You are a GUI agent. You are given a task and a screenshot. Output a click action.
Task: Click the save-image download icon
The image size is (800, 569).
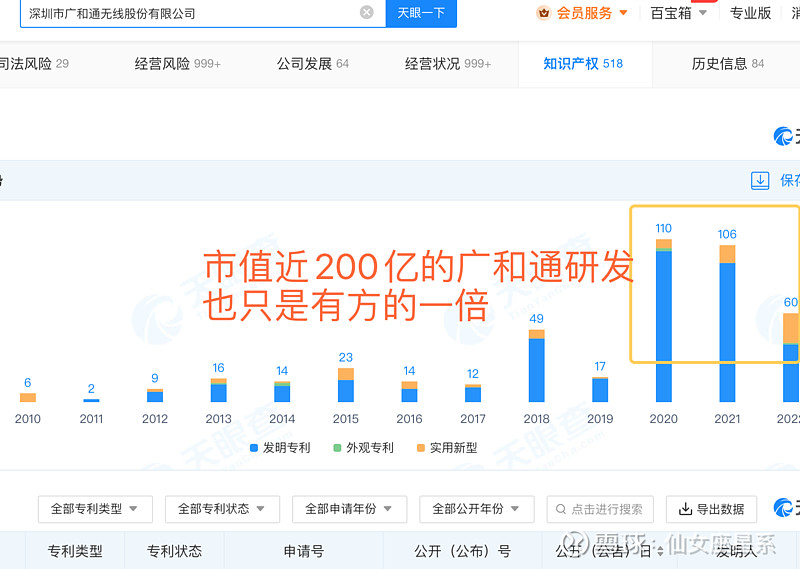[x=760, y=180]
